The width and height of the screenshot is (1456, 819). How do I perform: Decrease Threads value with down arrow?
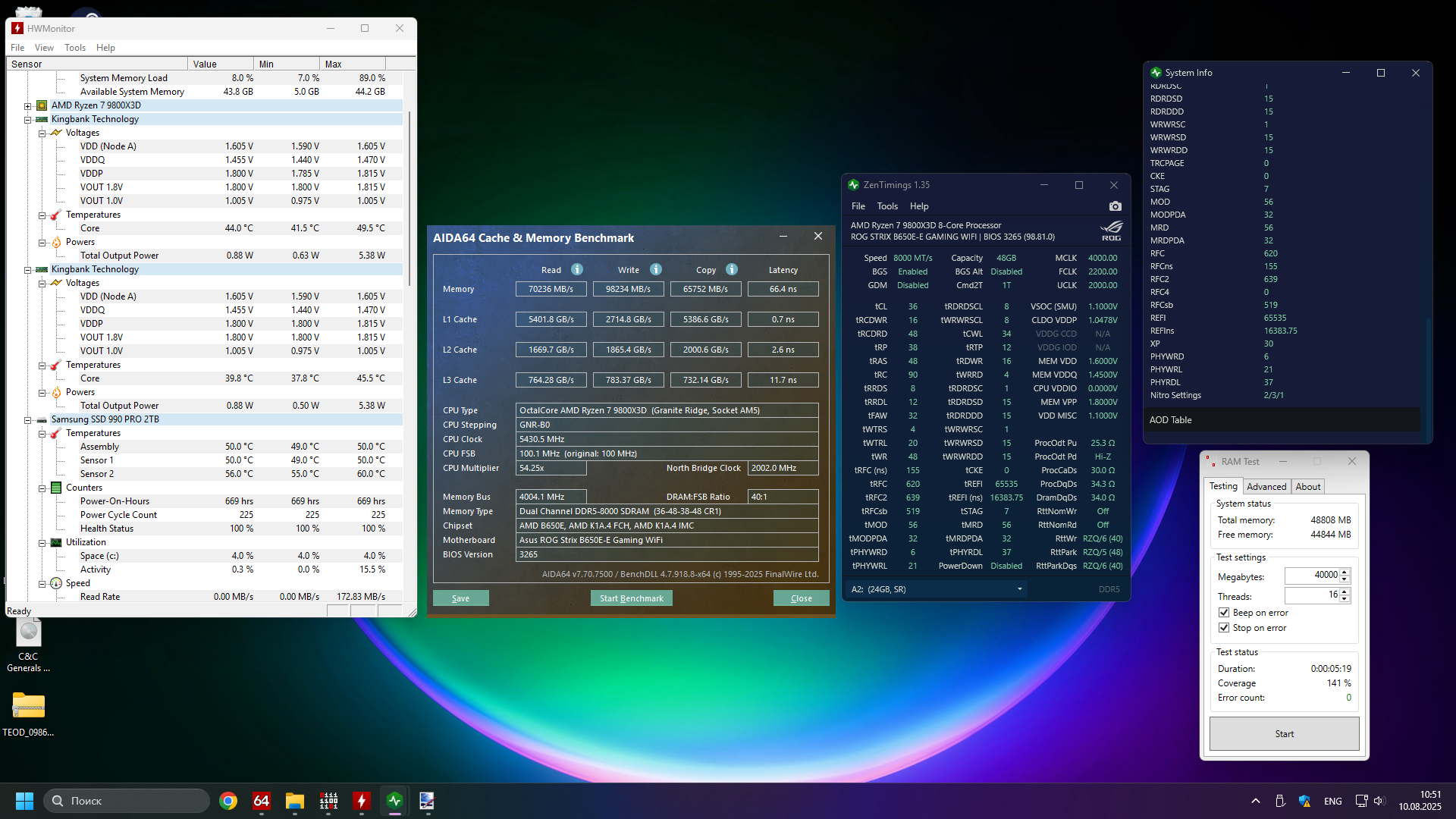(x=1345, y=600)
